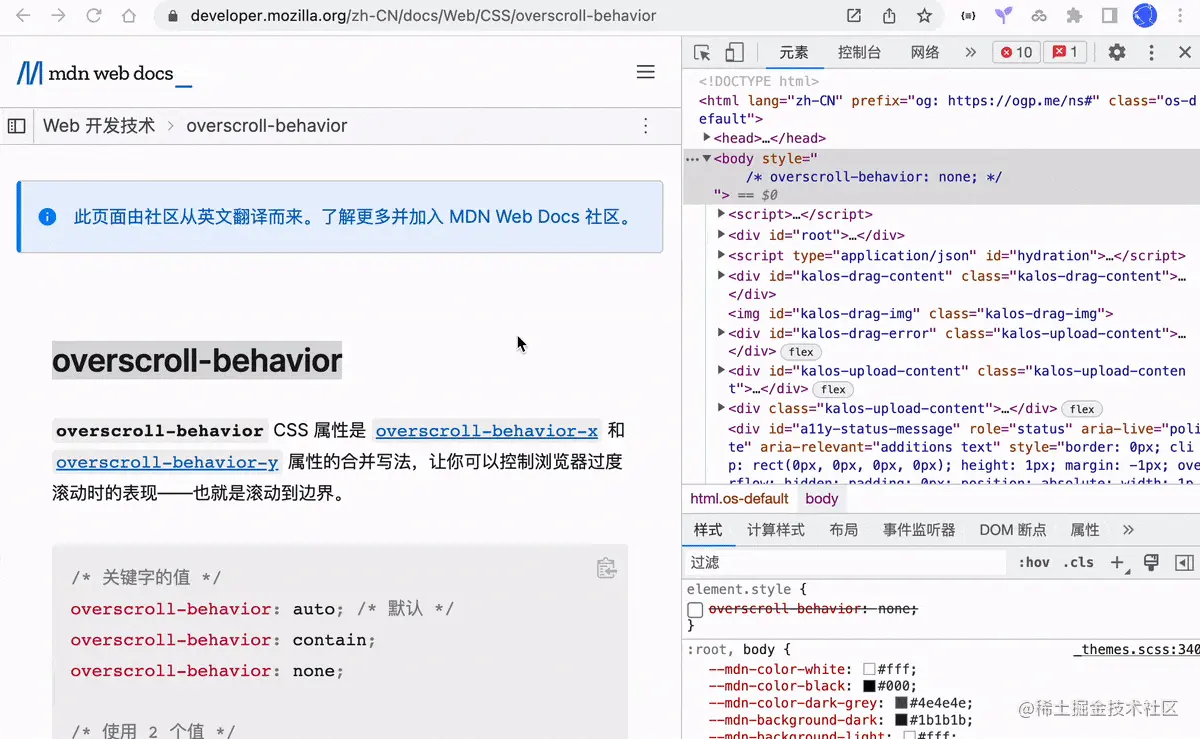Viewport: 1200px width, 739px height.
Task: Open the 事件监听器 tab
Action: click(x=919, y=530)
